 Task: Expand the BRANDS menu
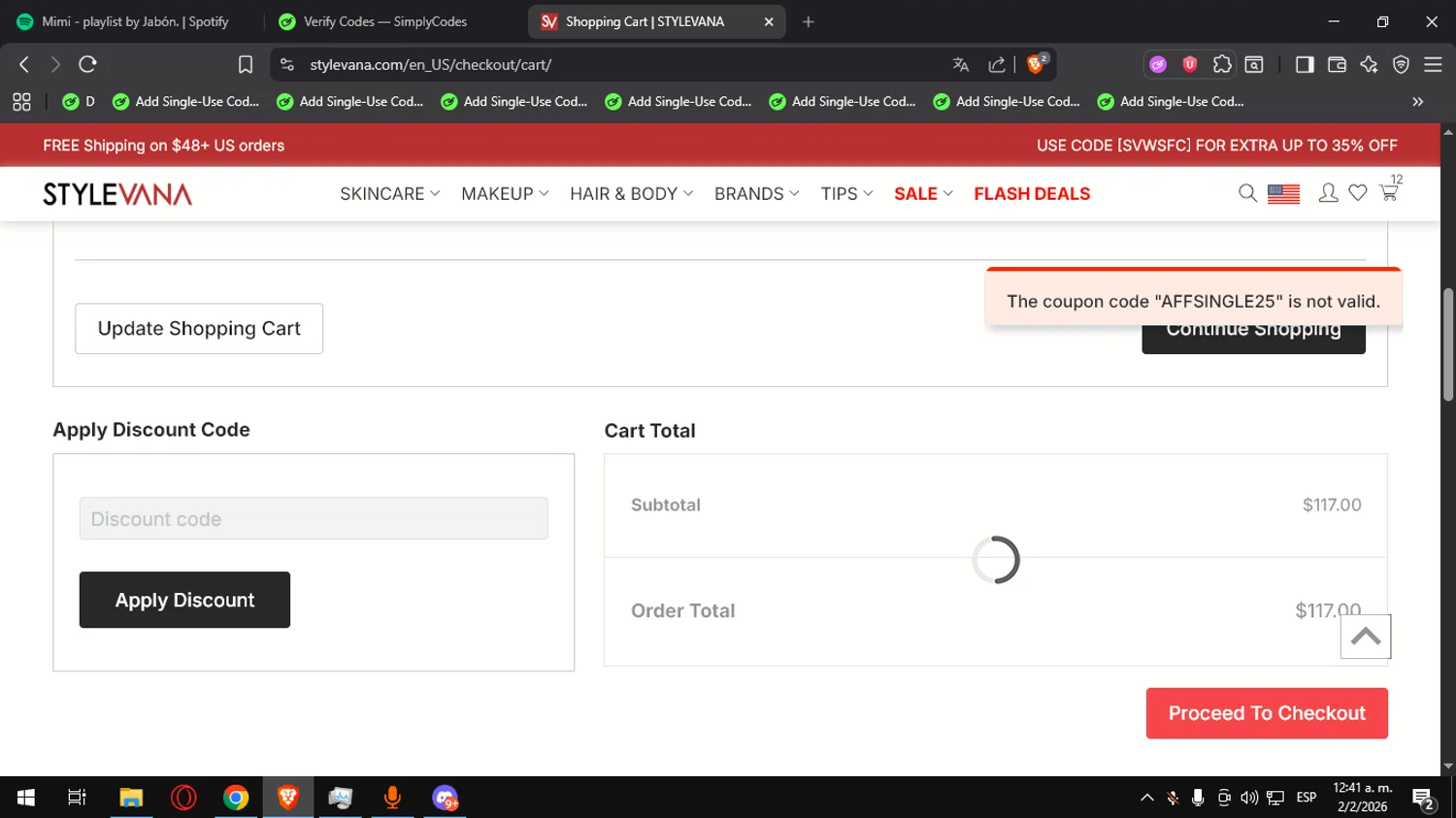click(x=757, y=193)
